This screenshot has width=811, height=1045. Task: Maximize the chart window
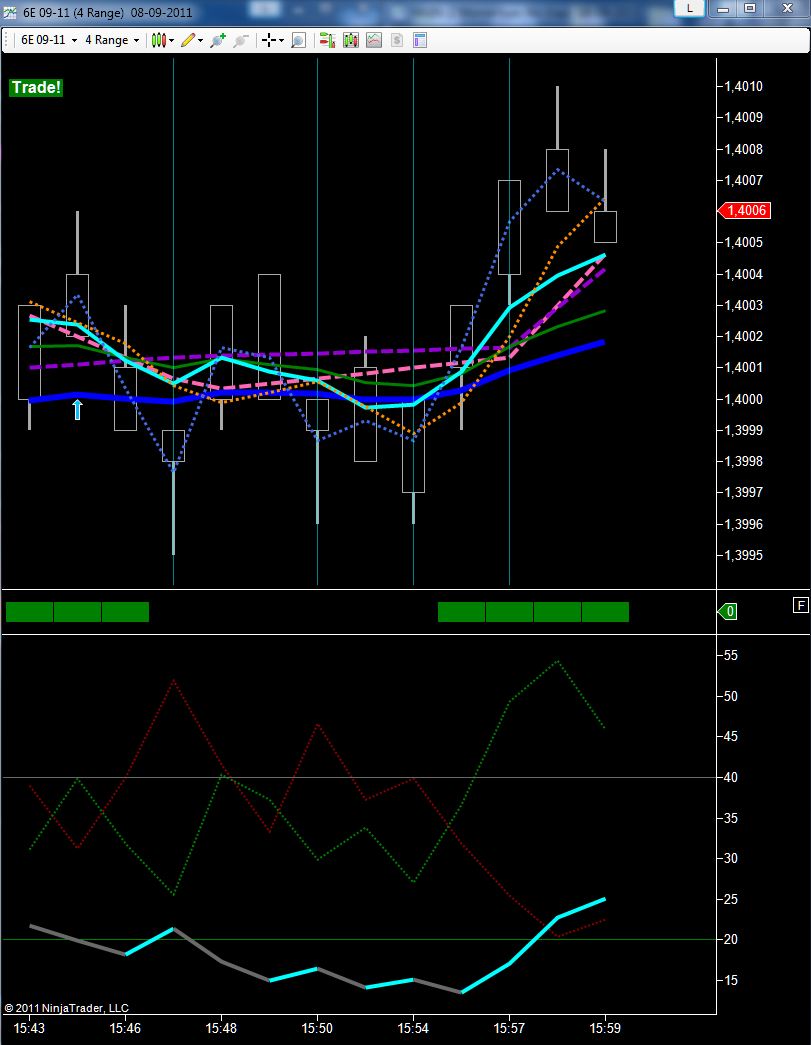point(750,9)
